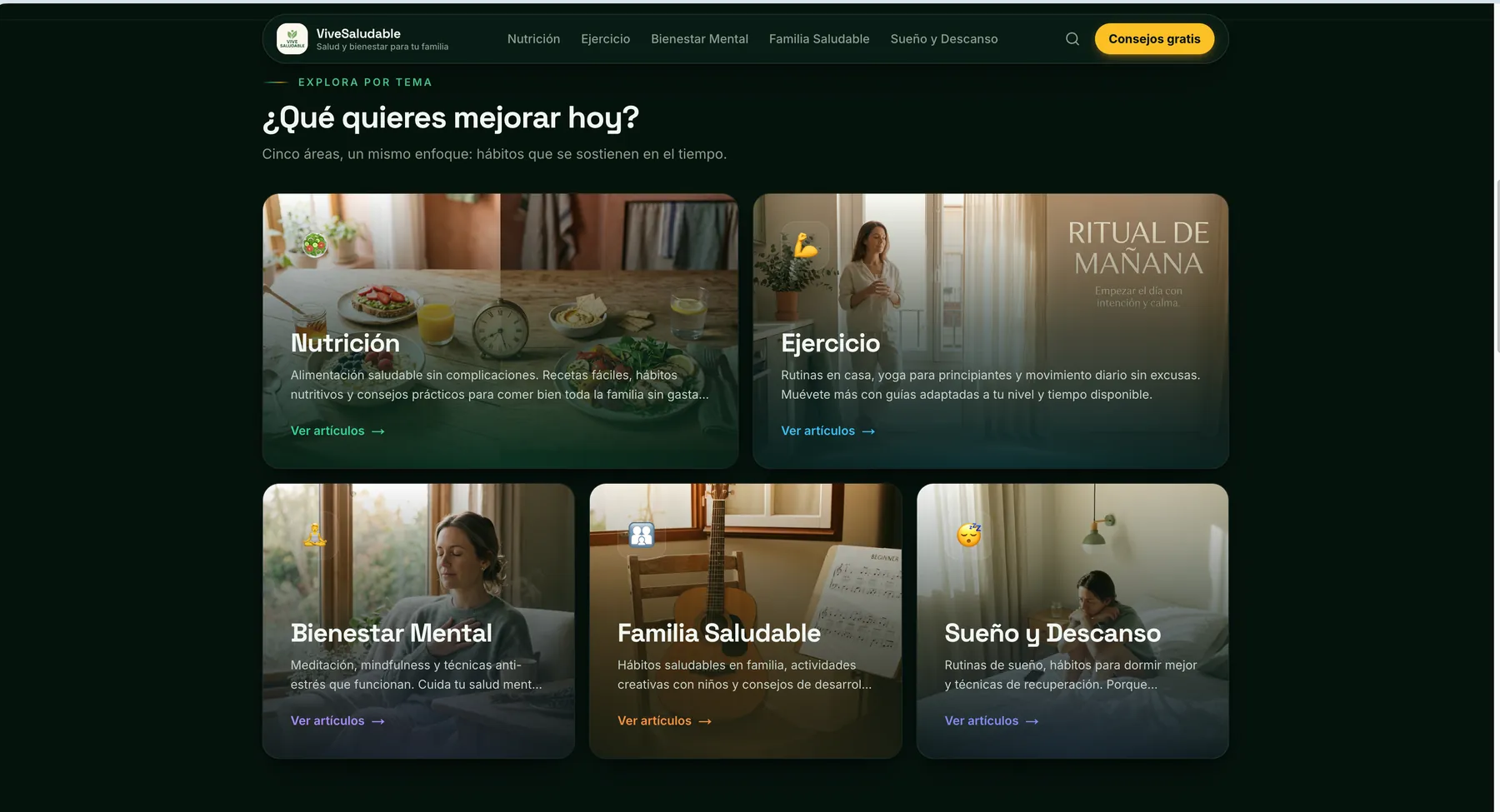
Task: Click the 'Hábitos saludables en familia' description
Action: (744, 675)
